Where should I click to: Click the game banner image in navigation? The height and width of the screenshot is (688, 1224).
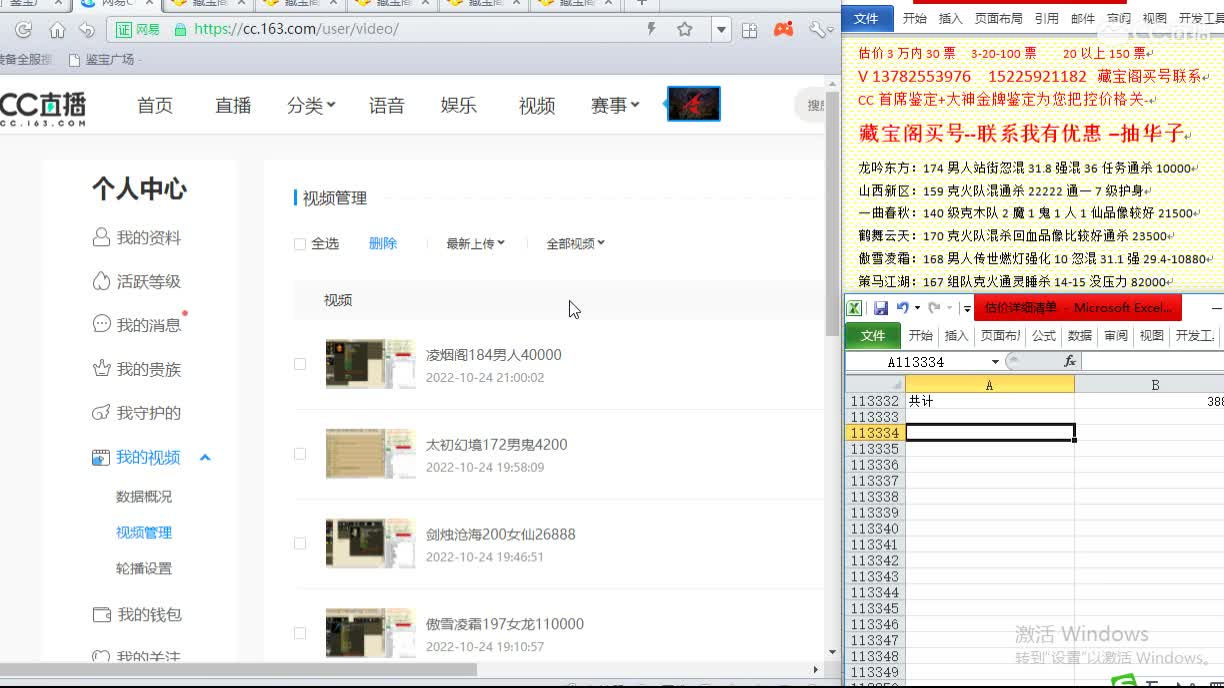click(x=694, y=104)
